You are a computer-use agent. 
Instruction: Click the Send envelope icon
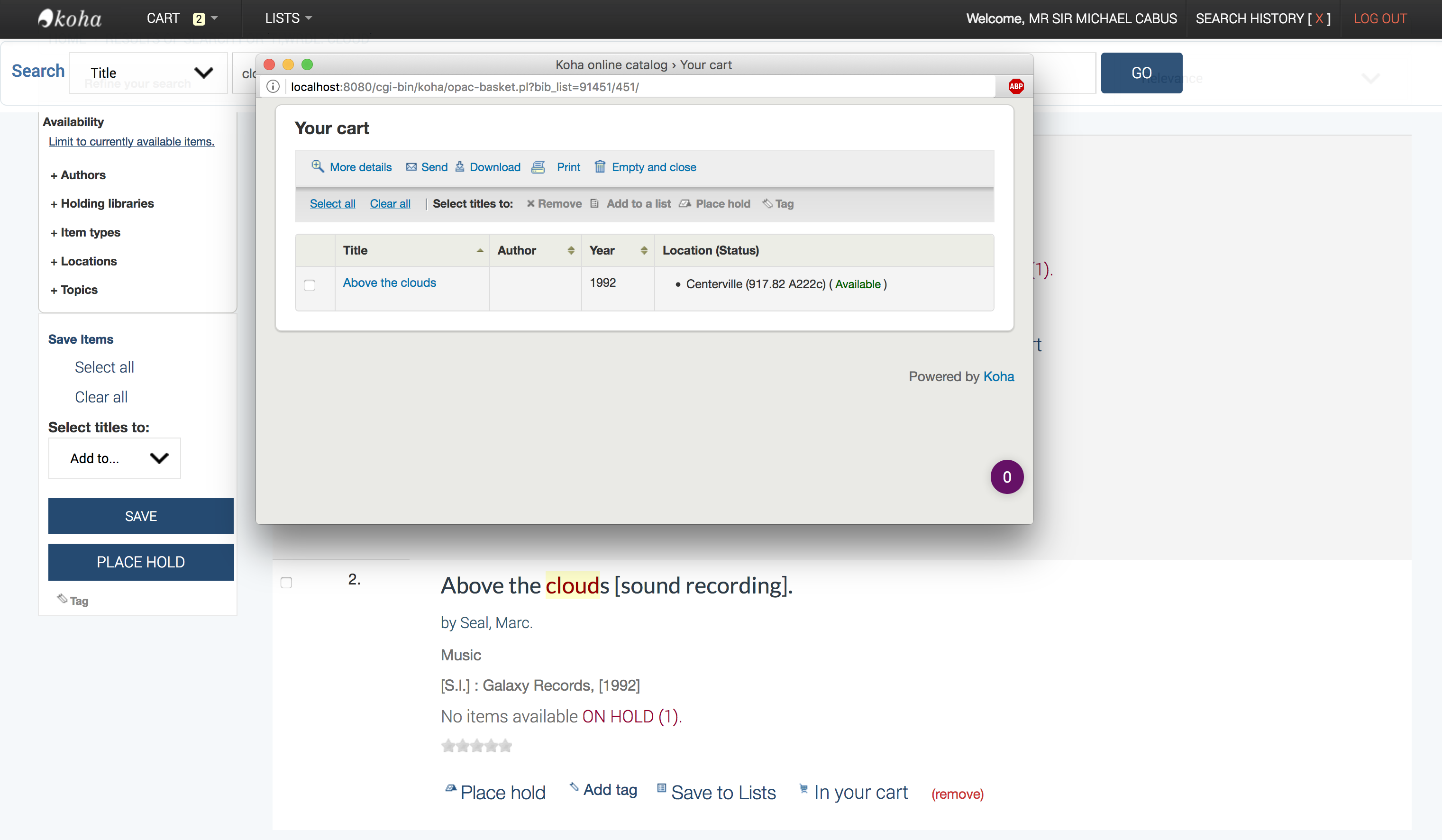411,167
